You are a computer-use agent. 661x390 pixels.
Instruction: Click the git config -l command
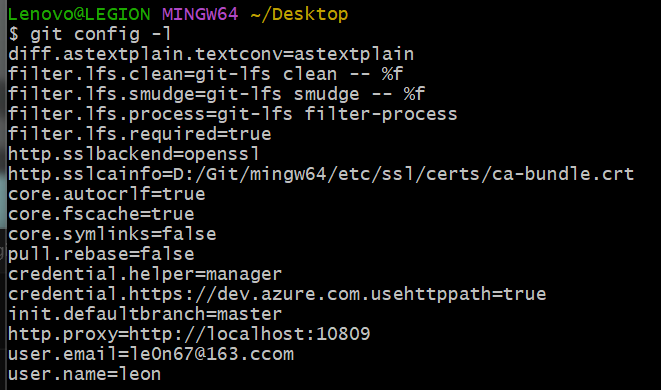pyautogui.click(x=101, y=34)
